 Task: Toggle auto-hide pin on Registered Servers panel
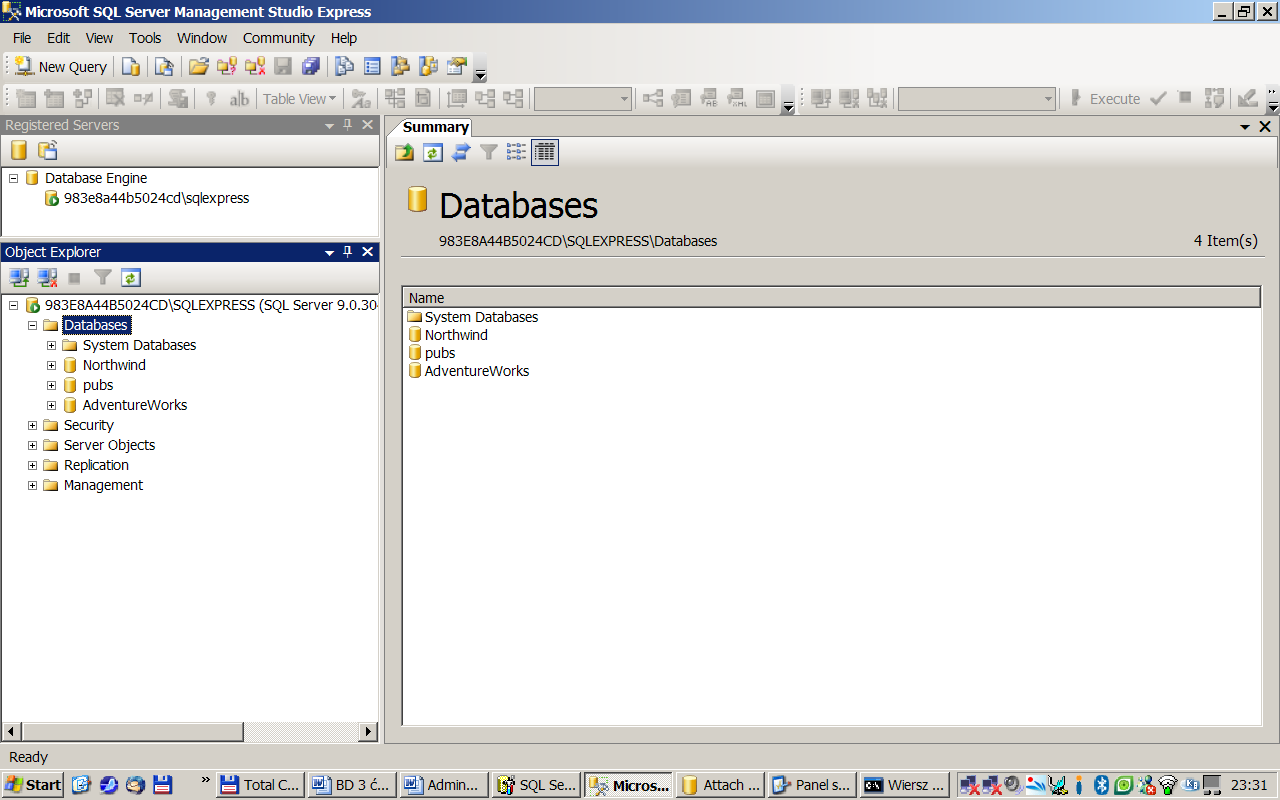tap(348, 125)
